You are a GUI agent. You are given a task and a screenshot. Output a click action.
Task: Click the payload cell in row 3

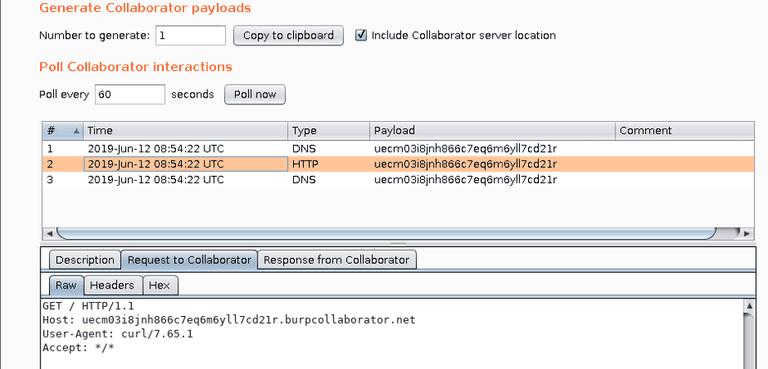pos(492,179)
